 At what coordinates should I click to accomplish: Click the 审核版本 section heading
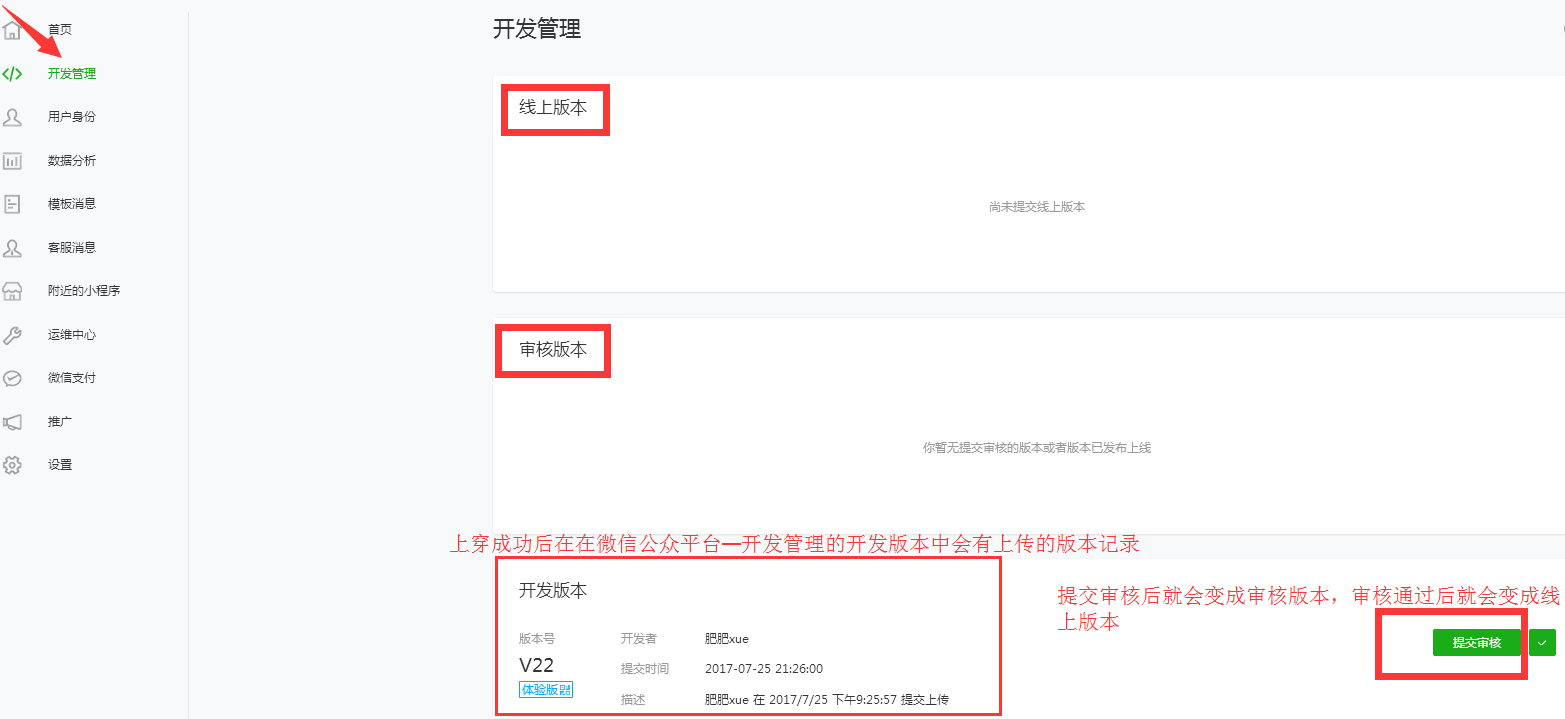pyautogui.click(x=553, y=350)
